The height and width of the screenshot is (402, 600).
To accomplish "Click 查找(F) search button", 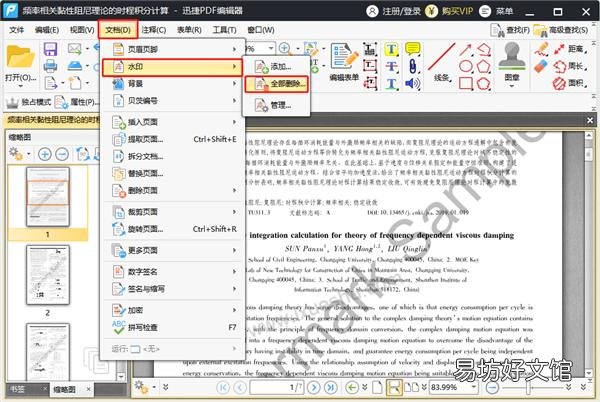I will pyautogui.click(x=510, y=30).
